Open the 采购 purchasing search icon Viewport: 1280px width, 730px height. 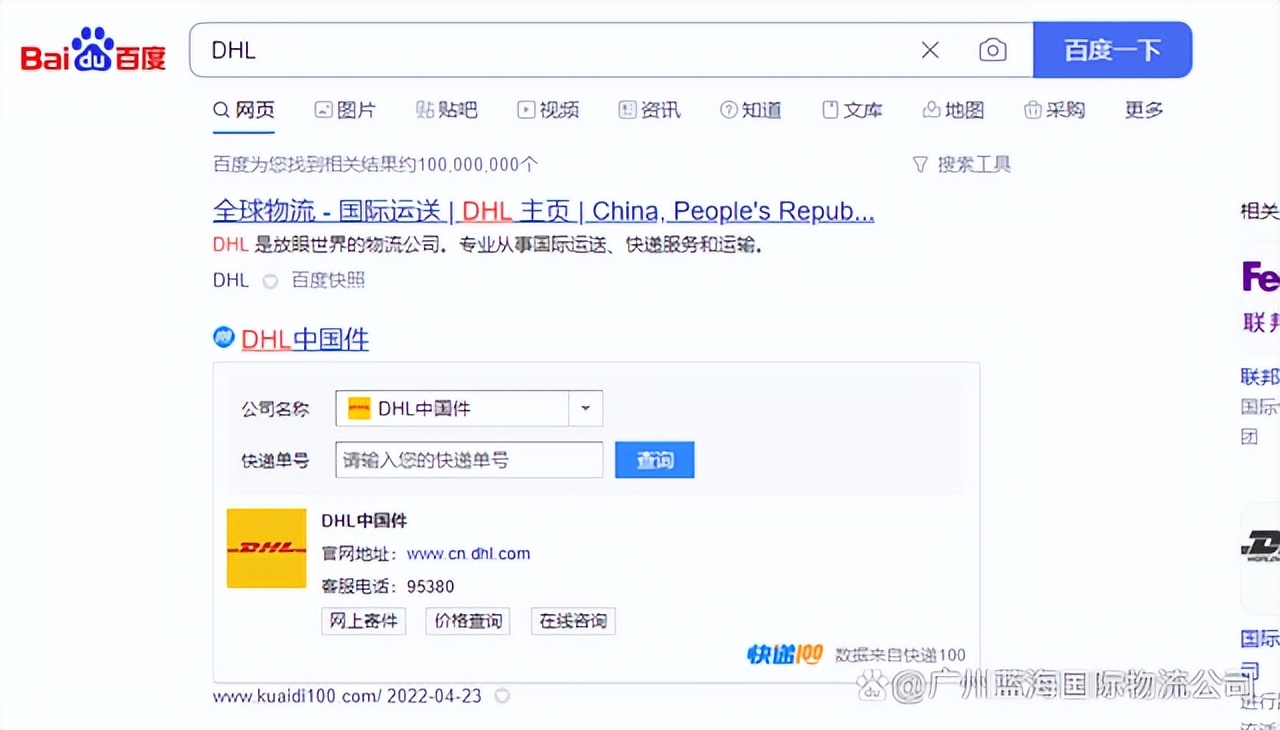(1055, 110)
